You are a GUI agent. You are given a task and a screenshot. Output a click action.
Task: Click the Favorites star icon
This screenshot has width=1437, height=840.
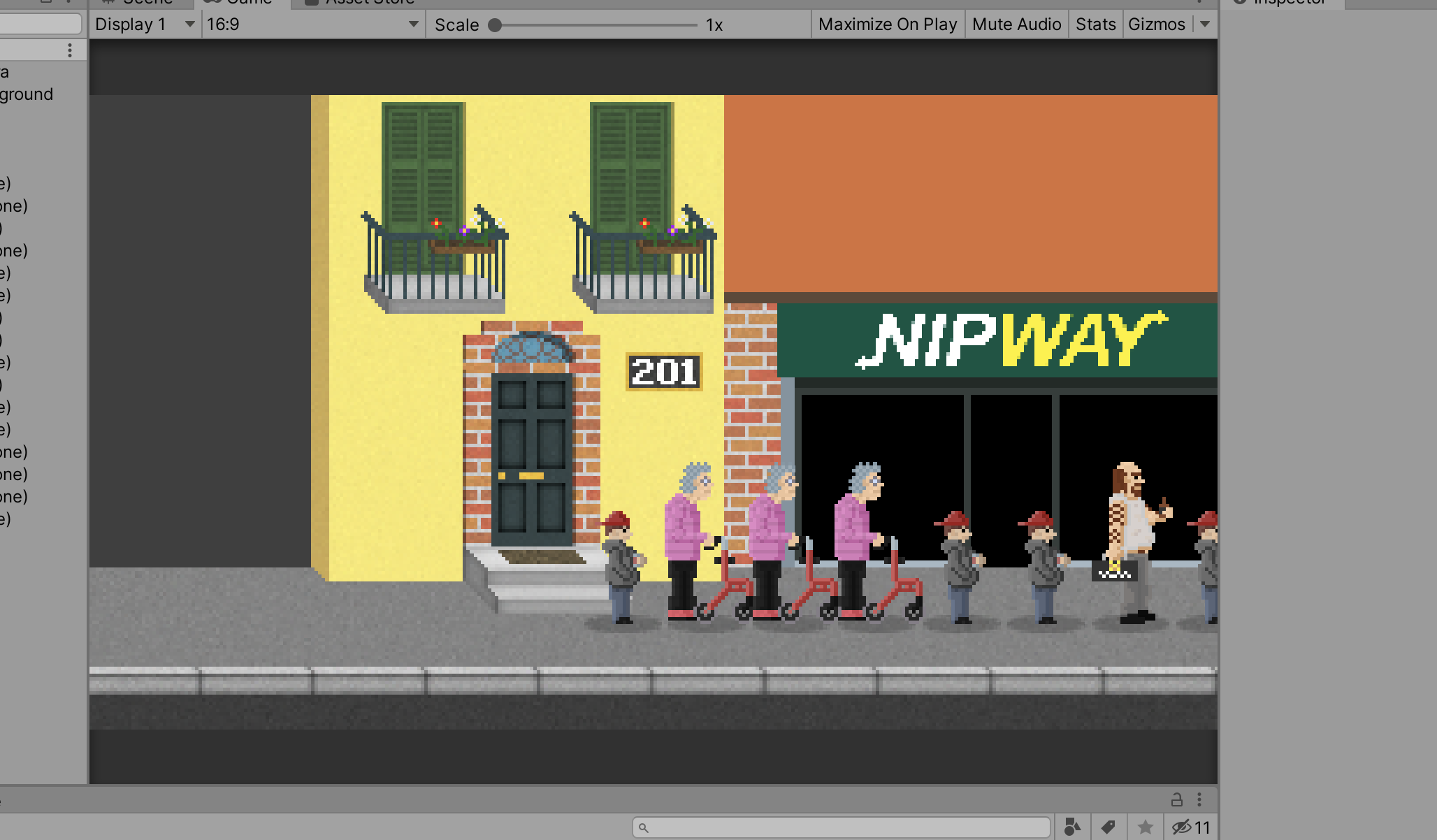pyautogui.click(x=1145, y=827)
